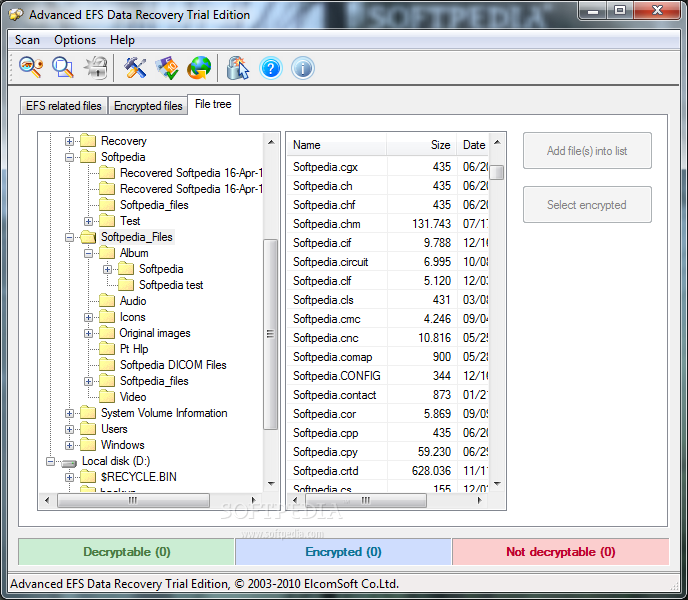
Task: Click the scan for encrypted files magnifier icon
Action: pyautogui.click(x=63, y=68)
